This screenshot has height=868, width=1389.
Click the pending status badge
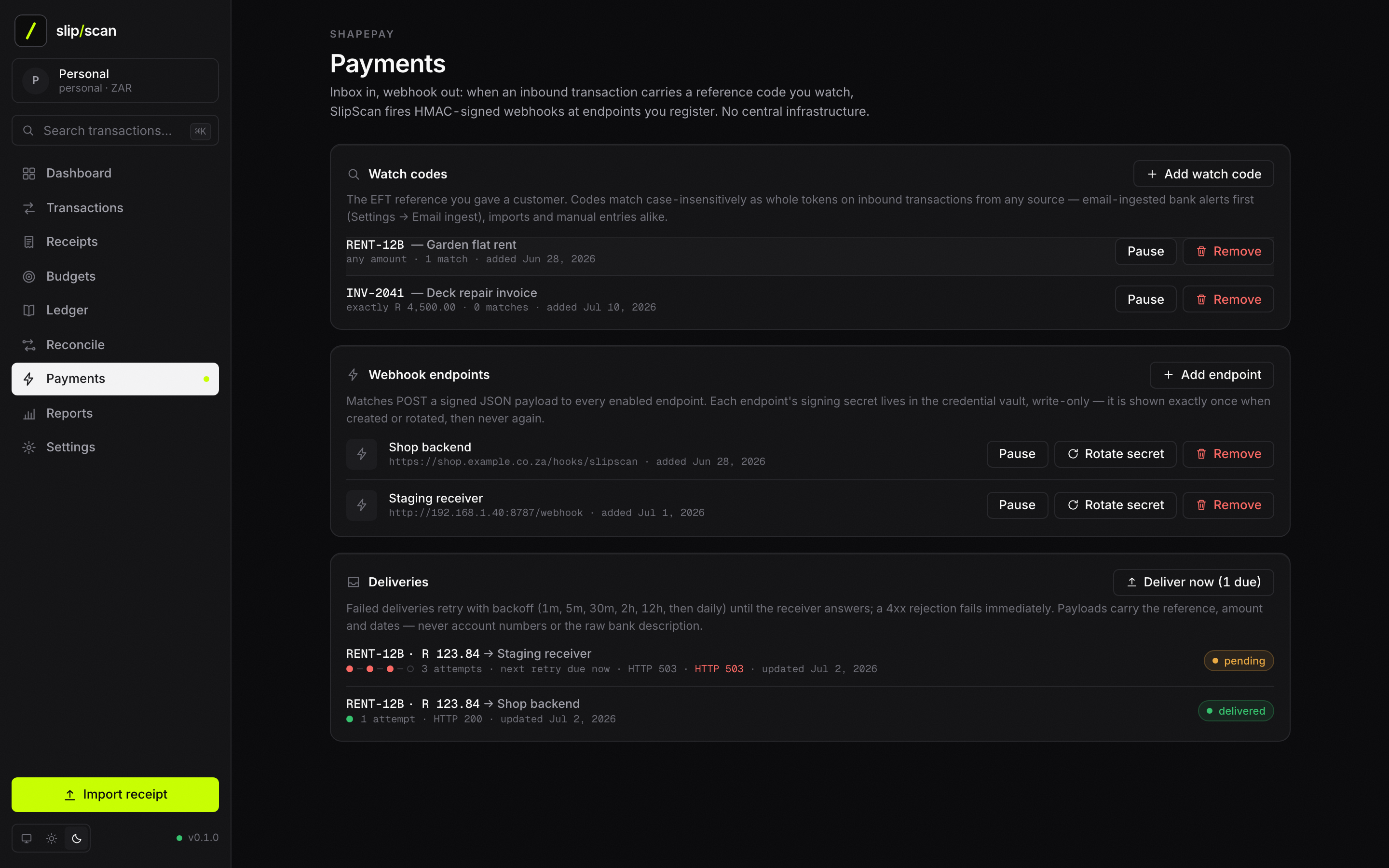point(1238,661)
